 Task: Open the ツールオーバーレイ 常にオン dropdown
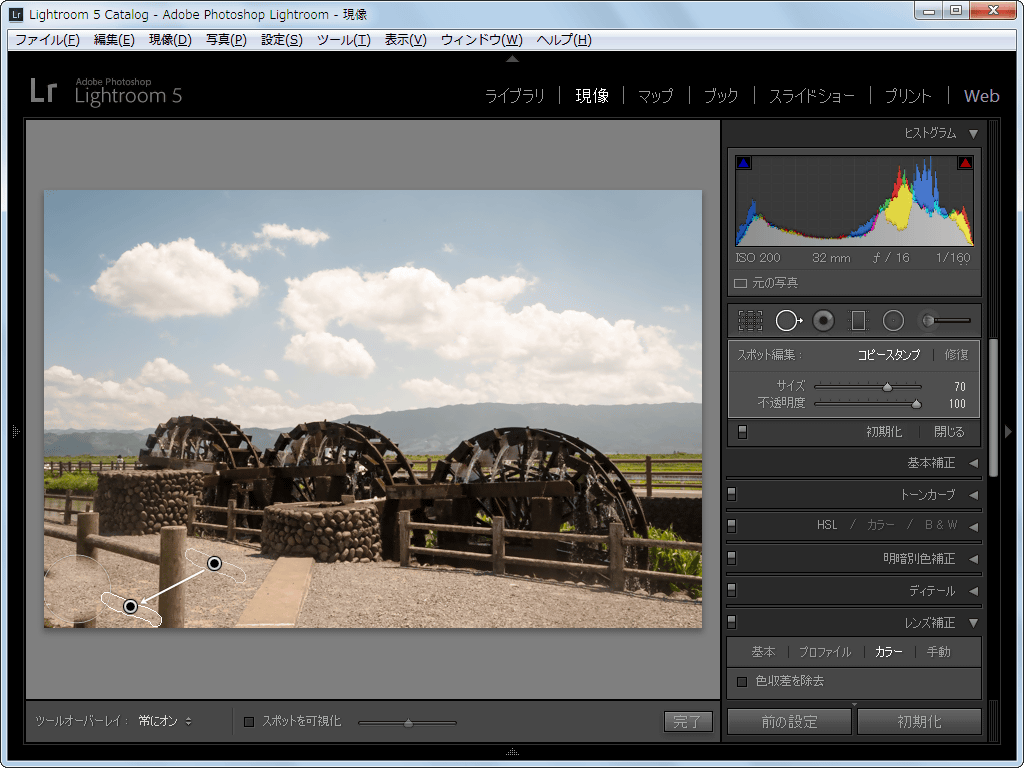(165, 721)
